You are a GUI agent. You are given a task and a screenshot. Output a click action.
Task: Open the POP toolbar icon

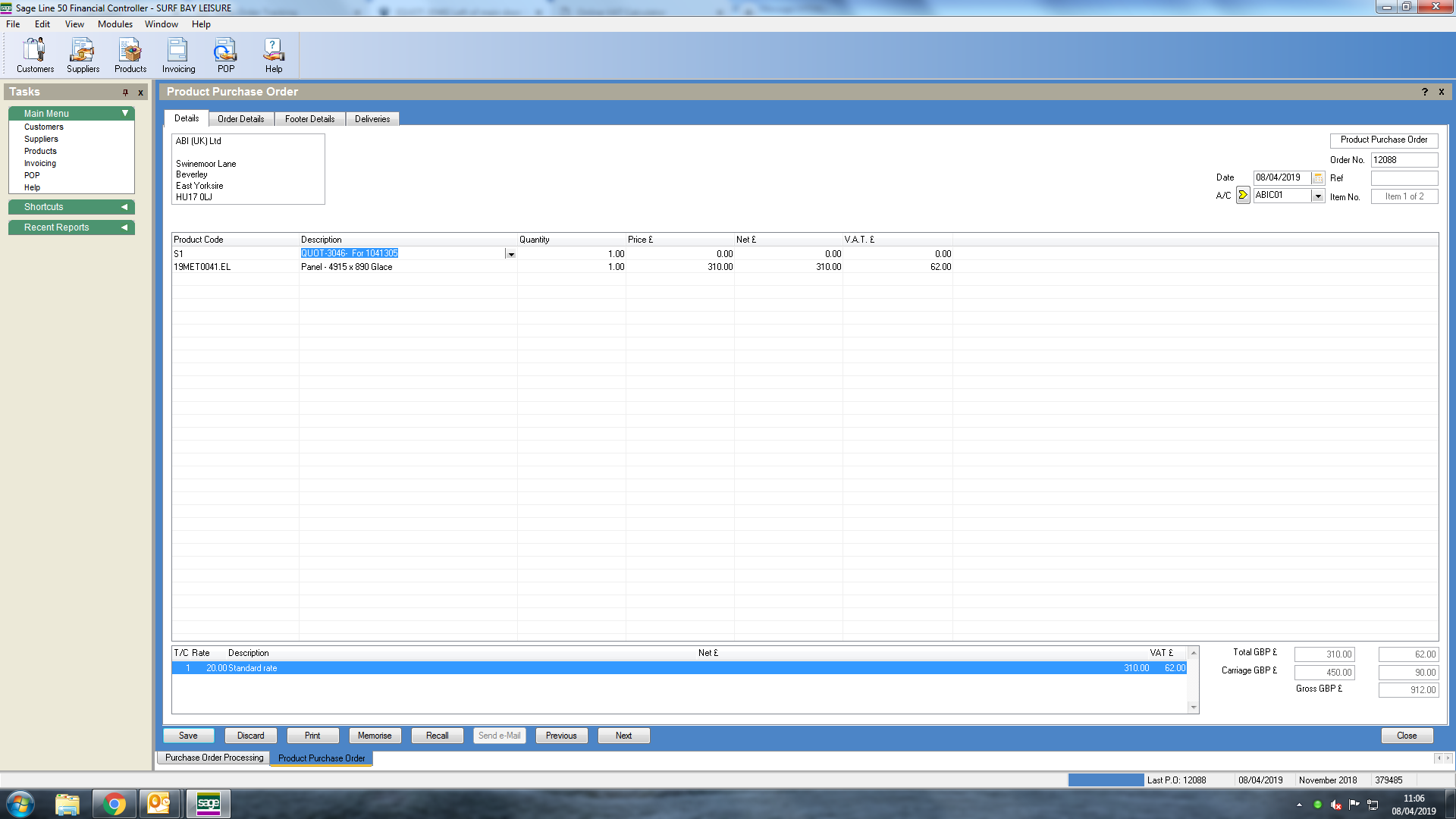[225, 55]
